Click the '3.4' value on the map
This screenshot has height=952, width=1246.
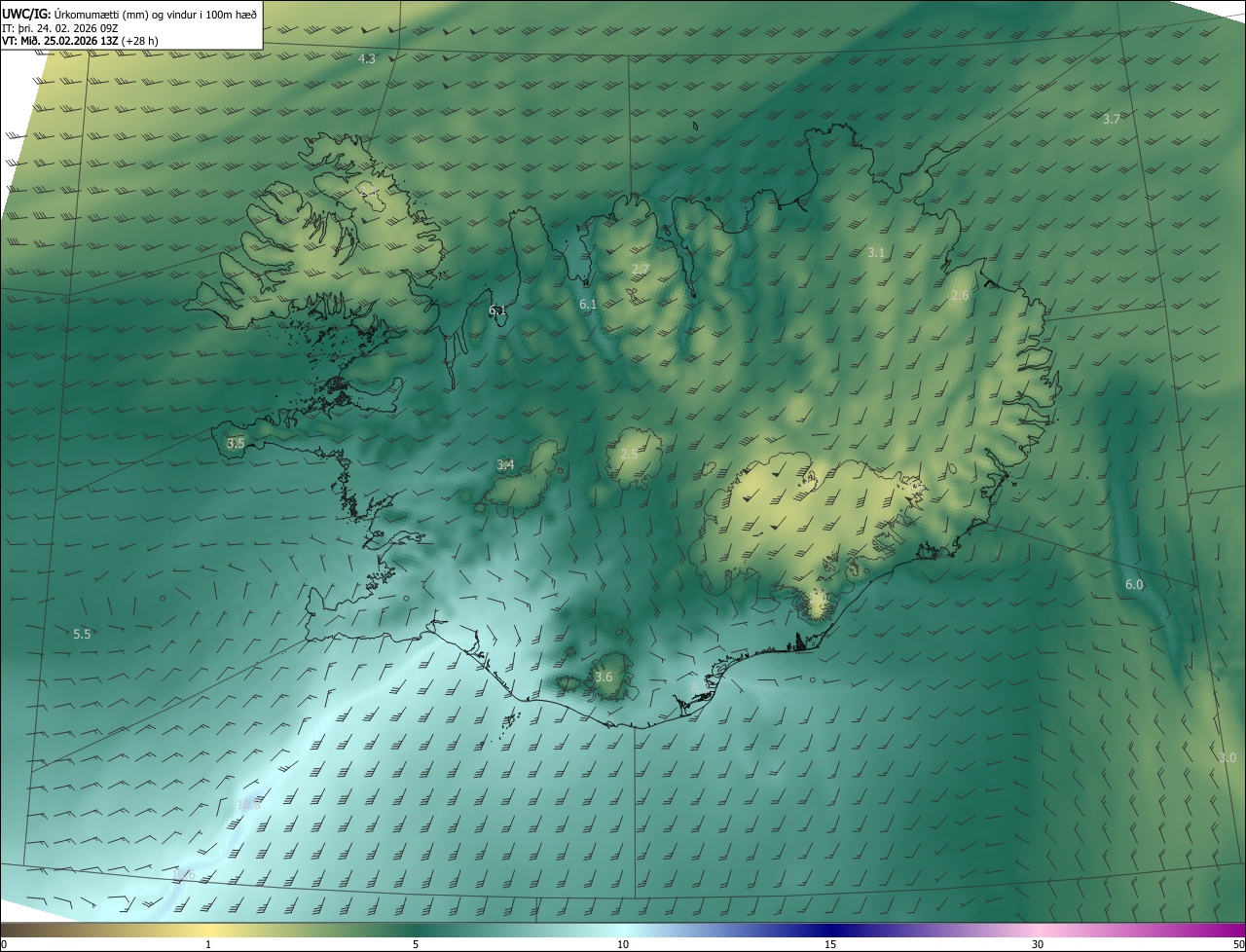tap(505, 465)
